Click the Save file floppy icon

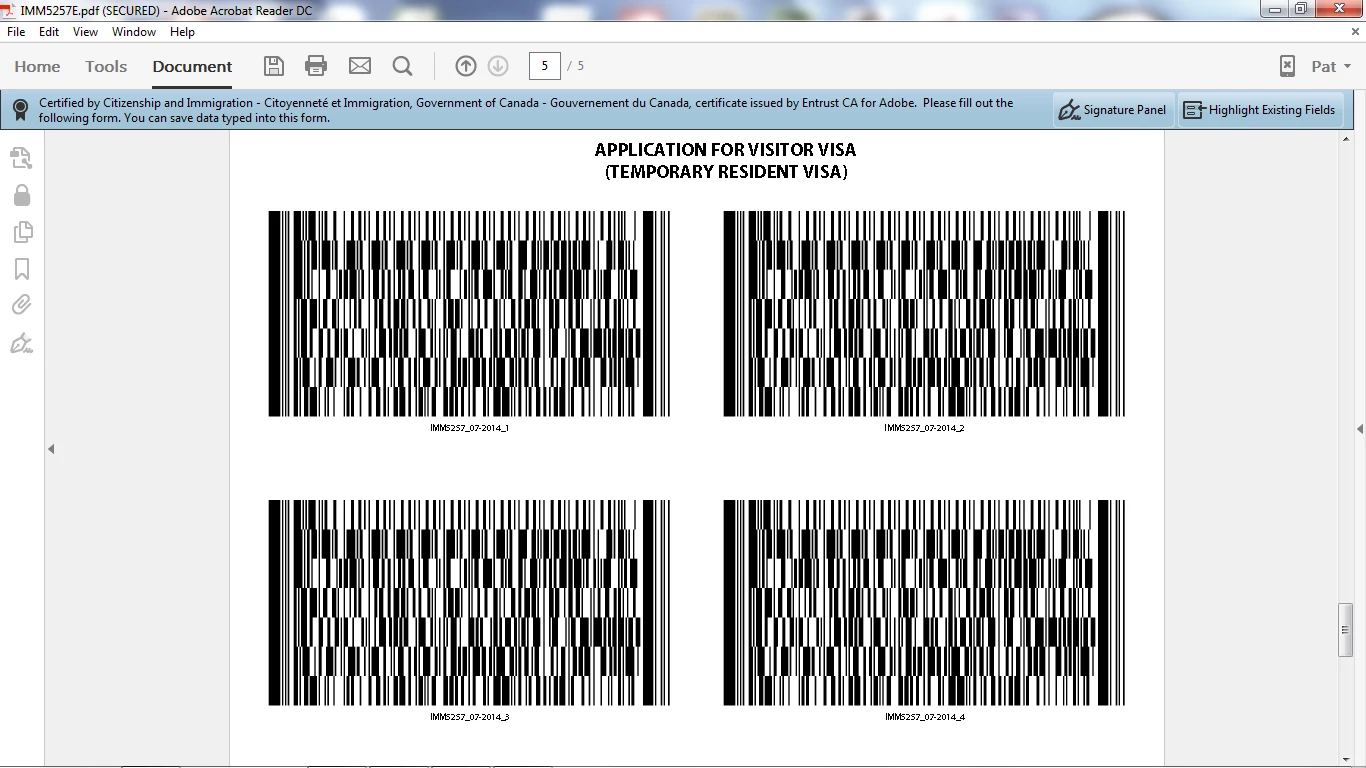tap(274, 66)
